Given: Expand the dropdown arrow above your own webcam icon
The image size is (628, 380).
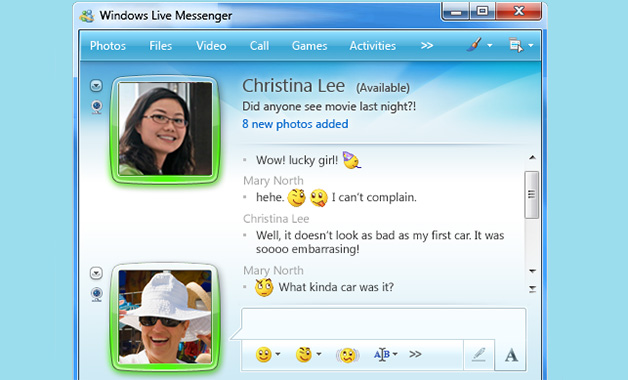Looking at the screenshot, I should (x=96, y=273).
